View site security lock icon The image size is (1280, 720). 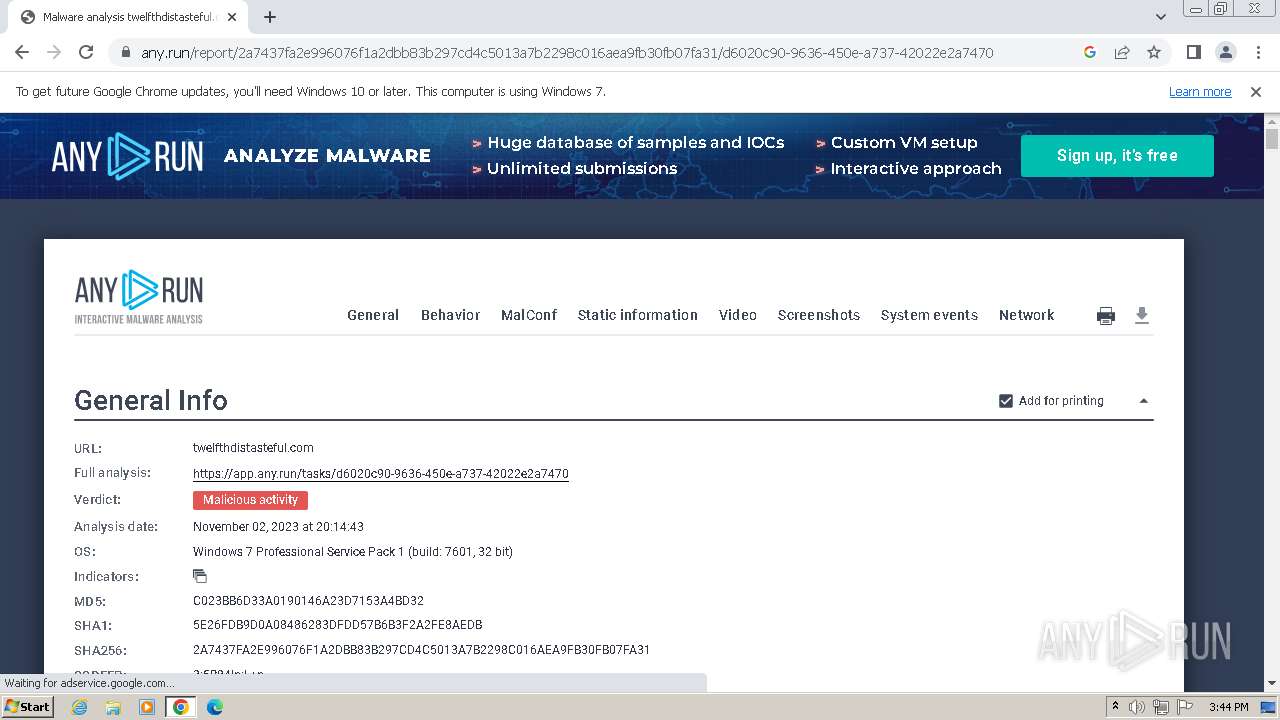click(126, 53)
